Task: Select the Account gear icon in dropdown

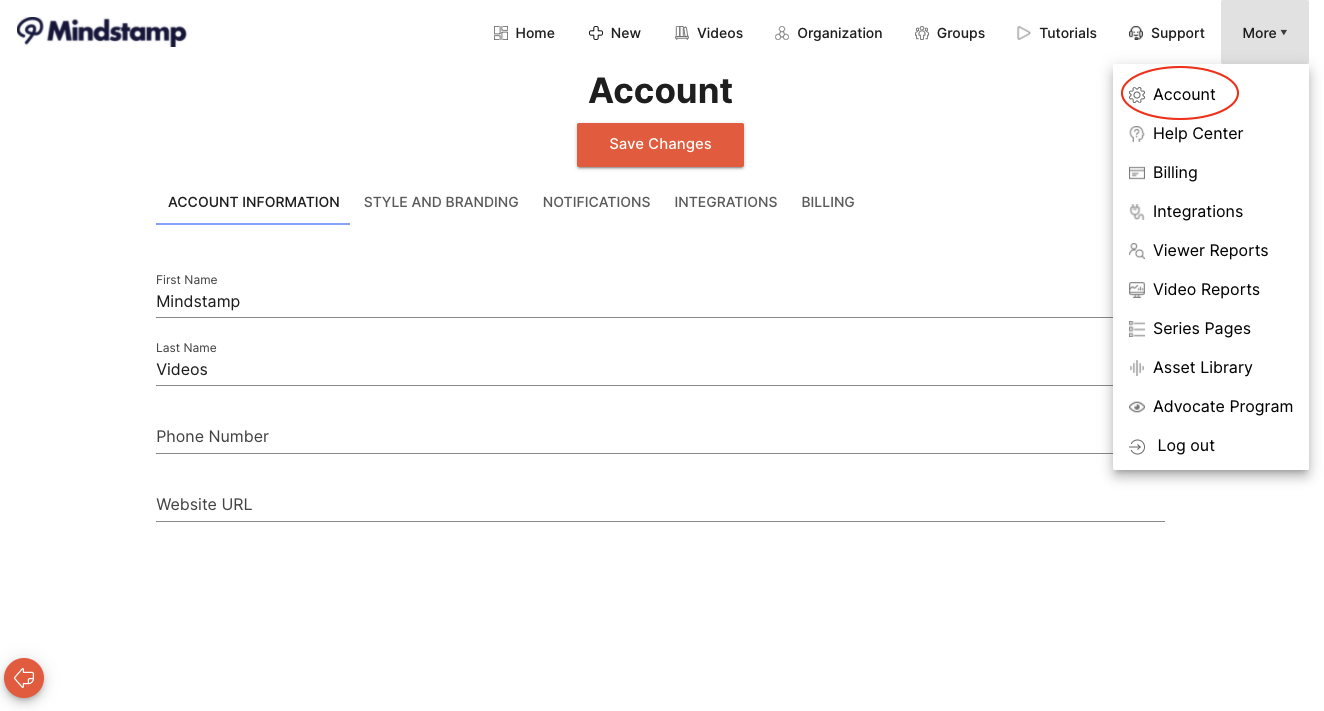Action: (x=1137, y=94)
